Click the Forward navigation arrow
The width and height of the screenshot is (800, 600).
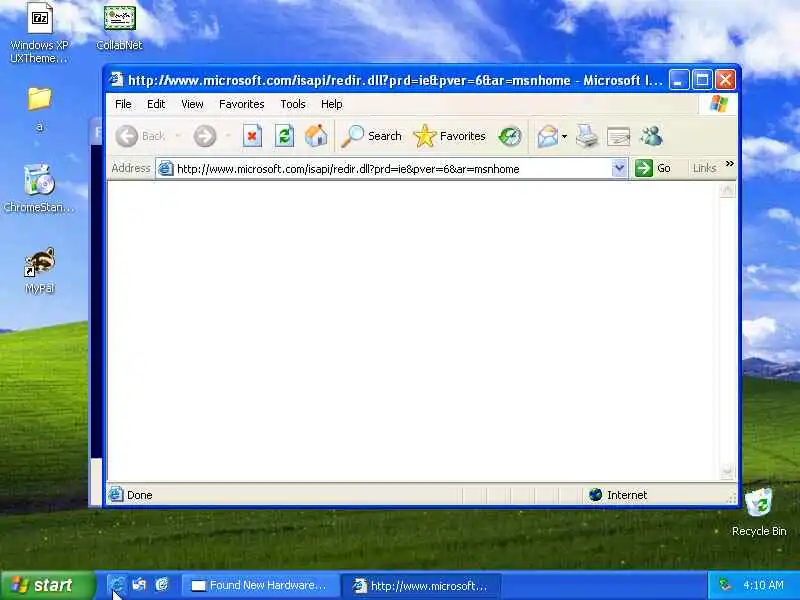[x=205, y=136]
